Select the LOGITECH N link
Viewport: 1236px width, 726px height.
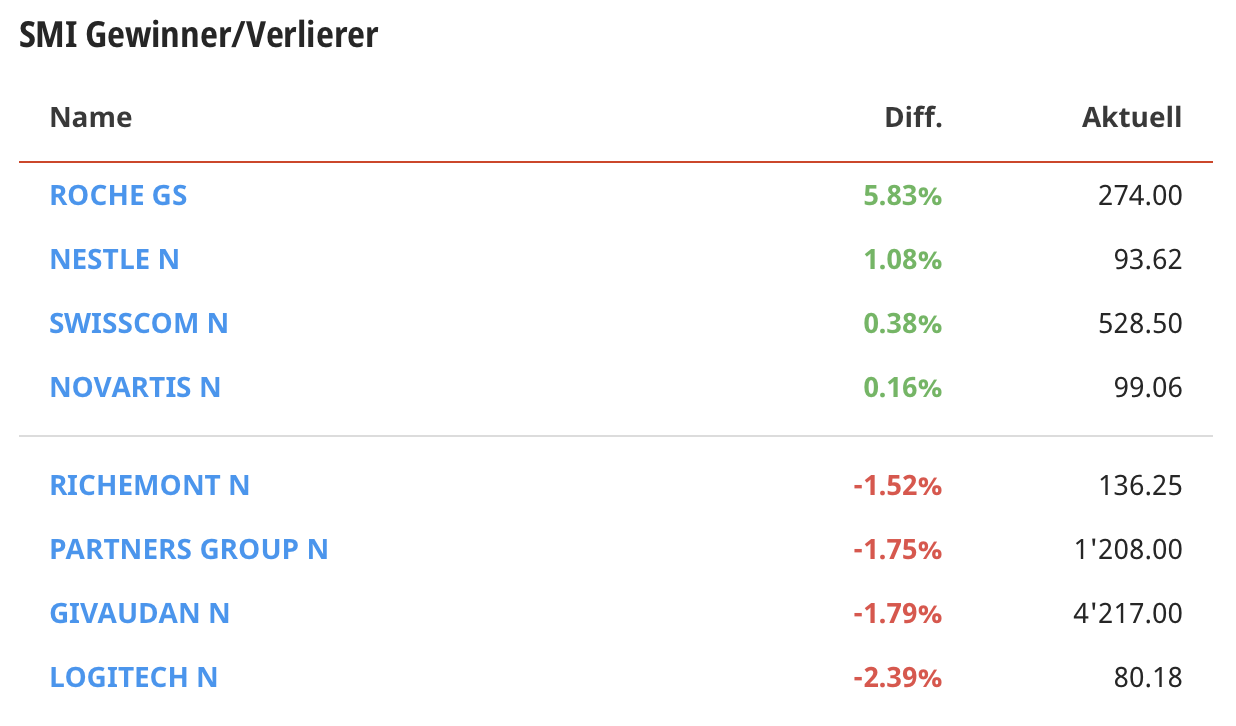click(x=134, y=677)
